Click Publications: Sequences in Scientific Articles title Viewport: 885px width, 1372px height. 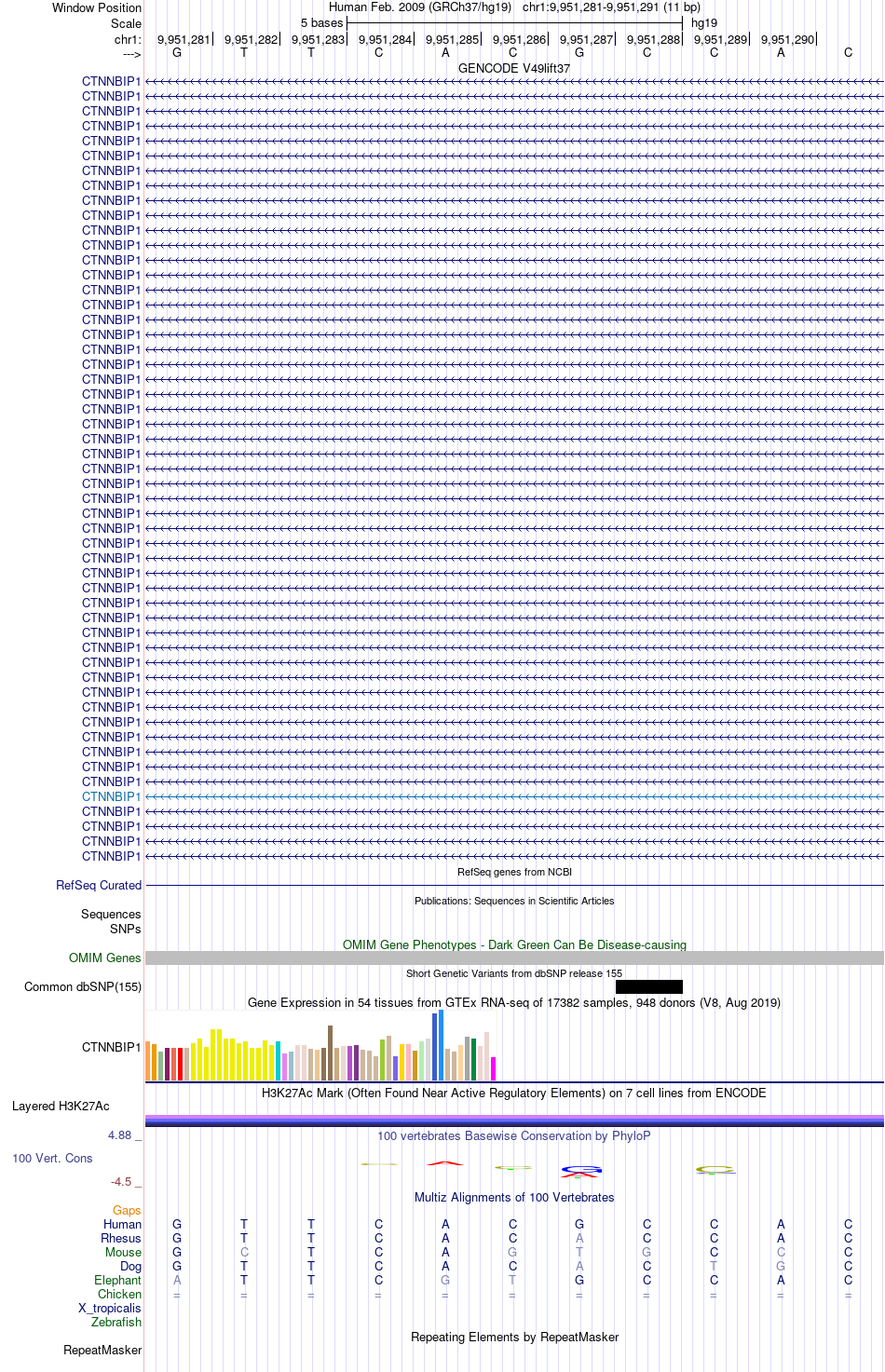514,902
